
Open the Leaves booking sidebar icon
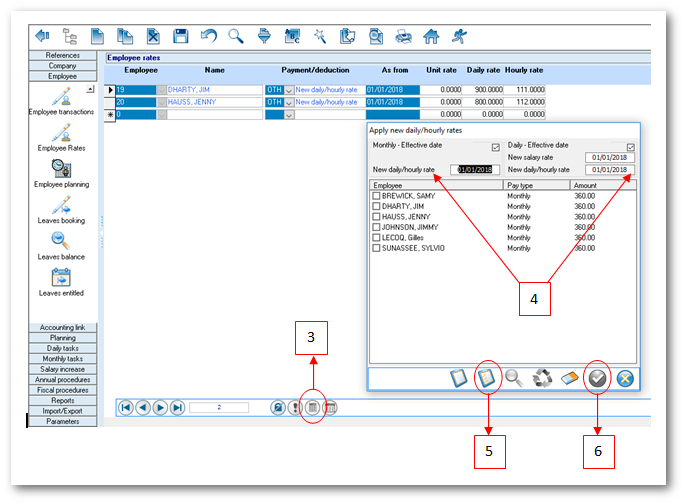(61, 206)
